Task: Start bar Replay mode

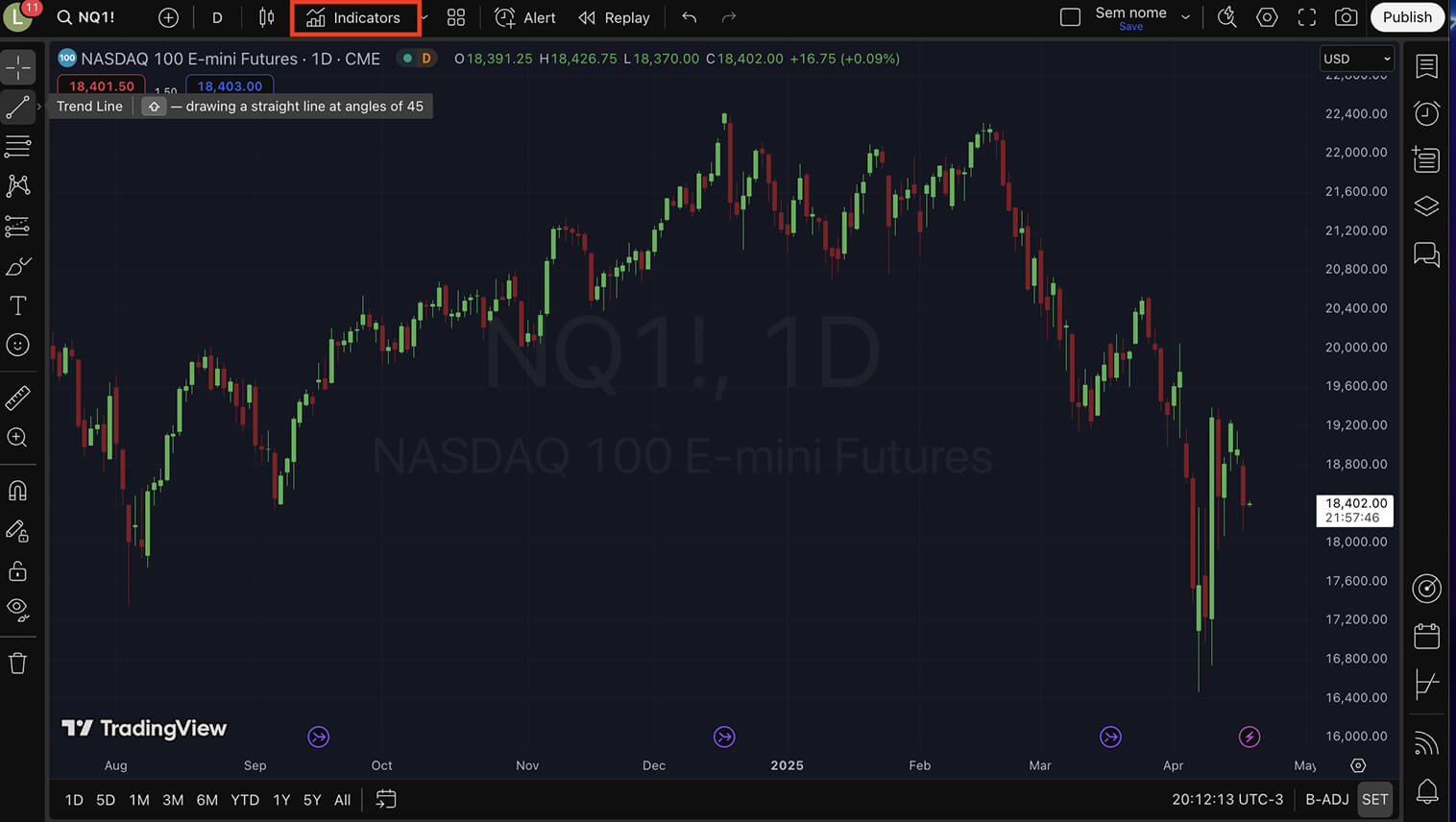Action: (615, 17)
